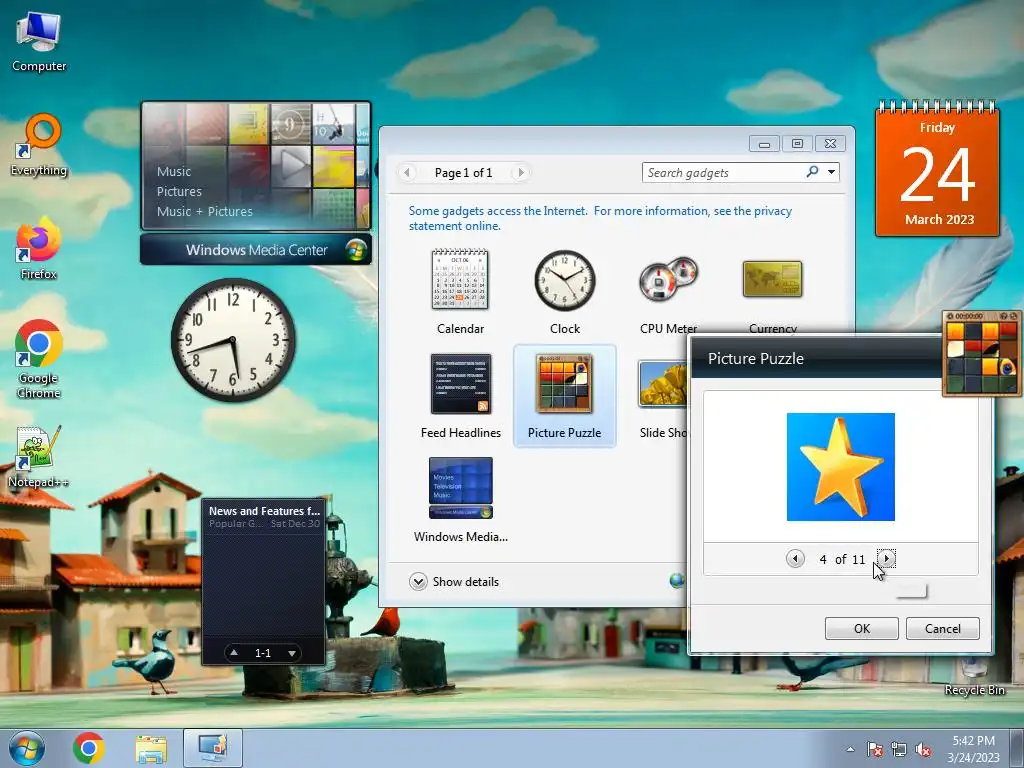Select the Calendar gadget in gallery
Viewport: 1024px width, 768px height.
460,292
